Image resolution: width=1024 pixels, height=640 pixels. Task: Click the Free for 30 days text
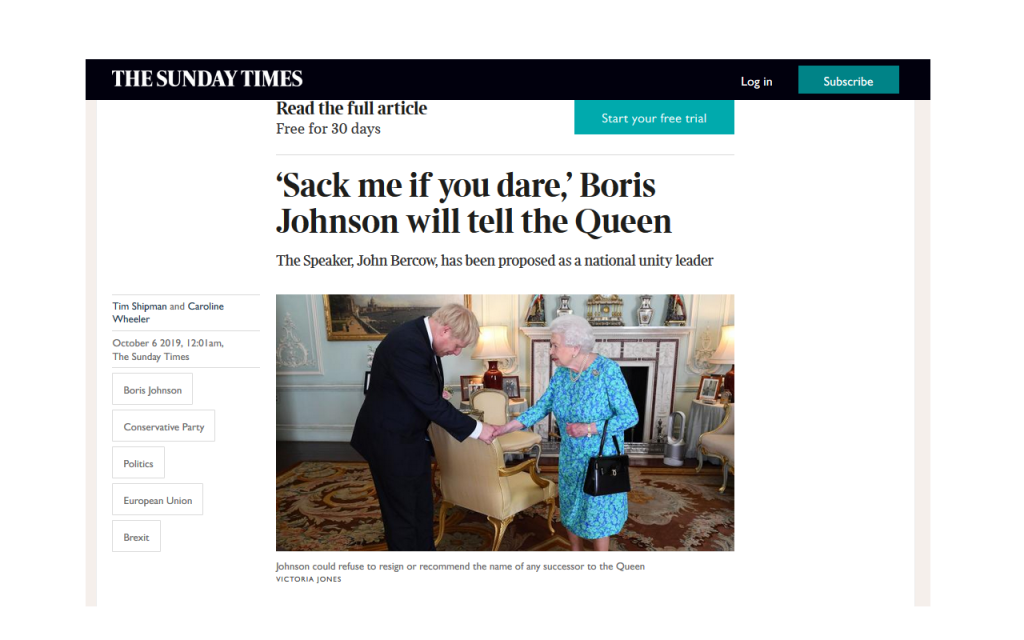(x=328, y=129)
